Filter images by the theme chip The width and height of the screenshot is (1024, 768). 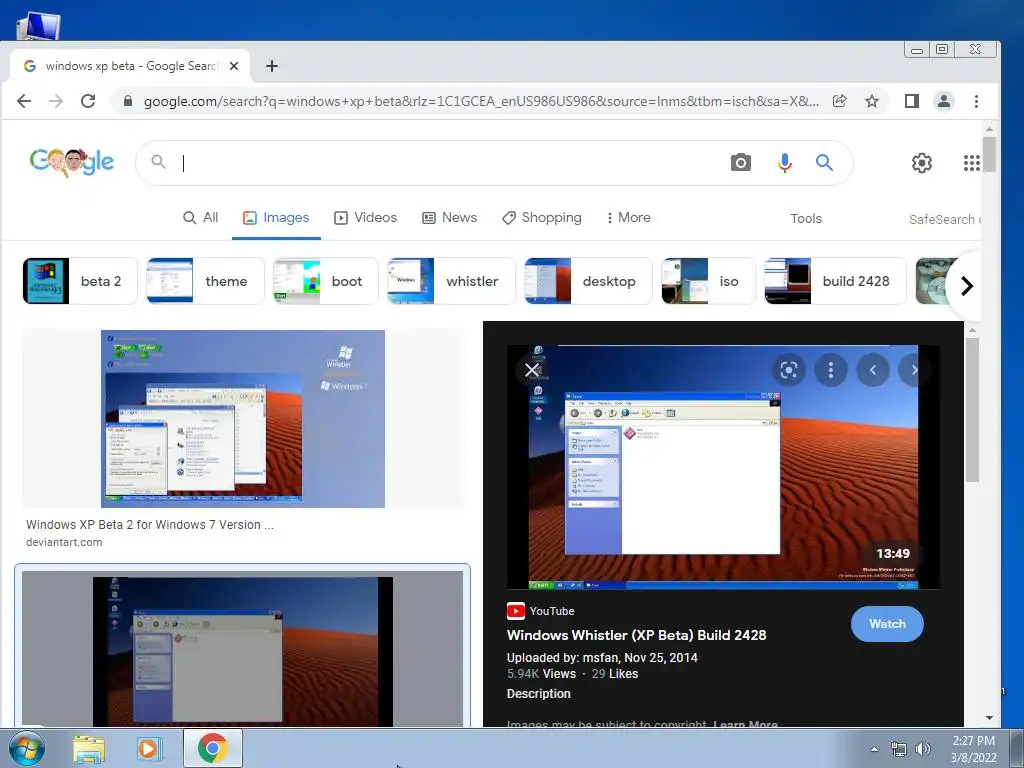click(205, 281)
